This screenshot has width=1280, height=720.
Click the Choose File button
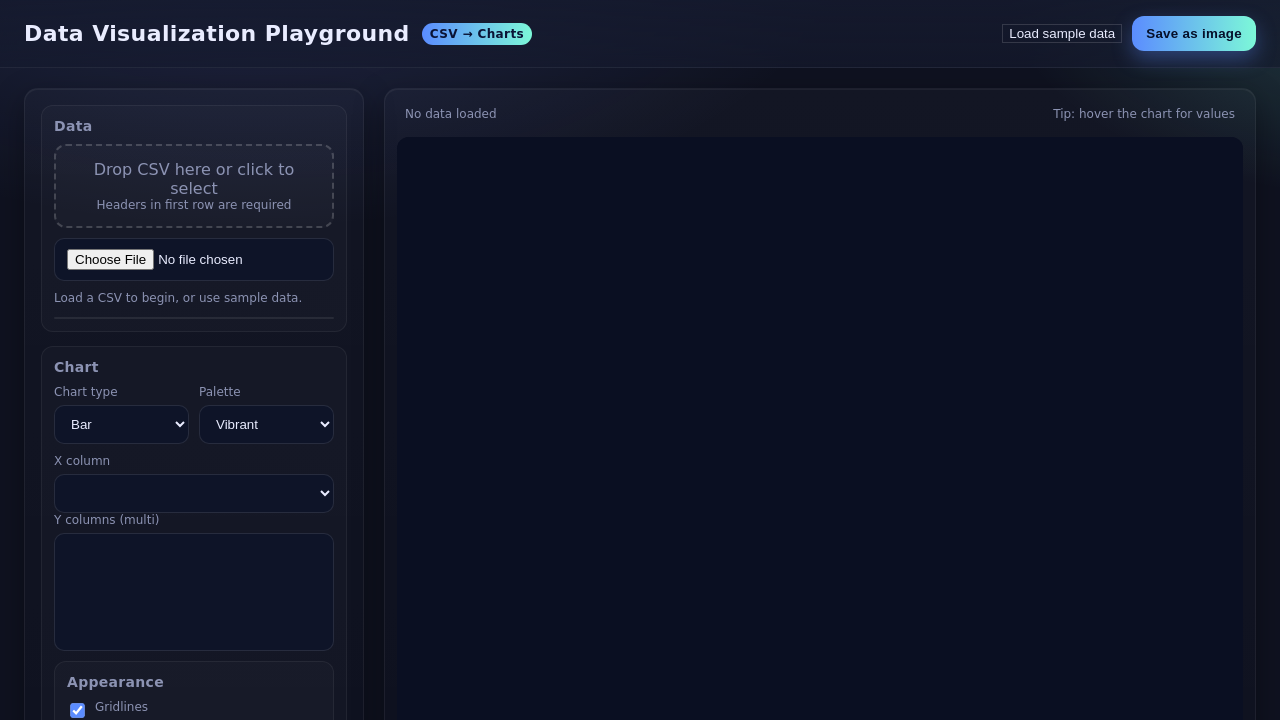[x=110, y=260]
